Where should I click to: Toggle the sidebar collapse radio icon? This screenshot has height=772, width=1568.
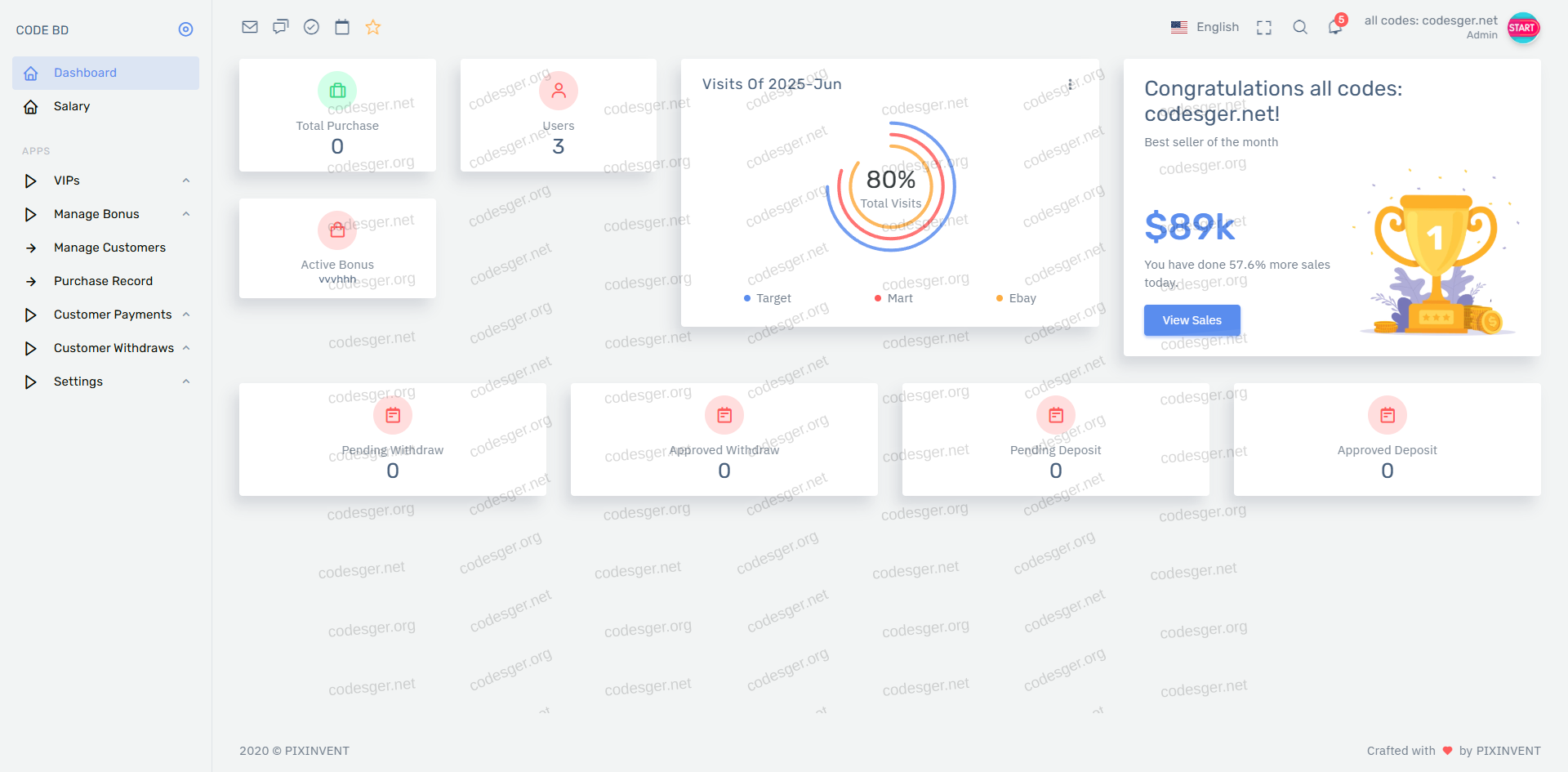186,29
